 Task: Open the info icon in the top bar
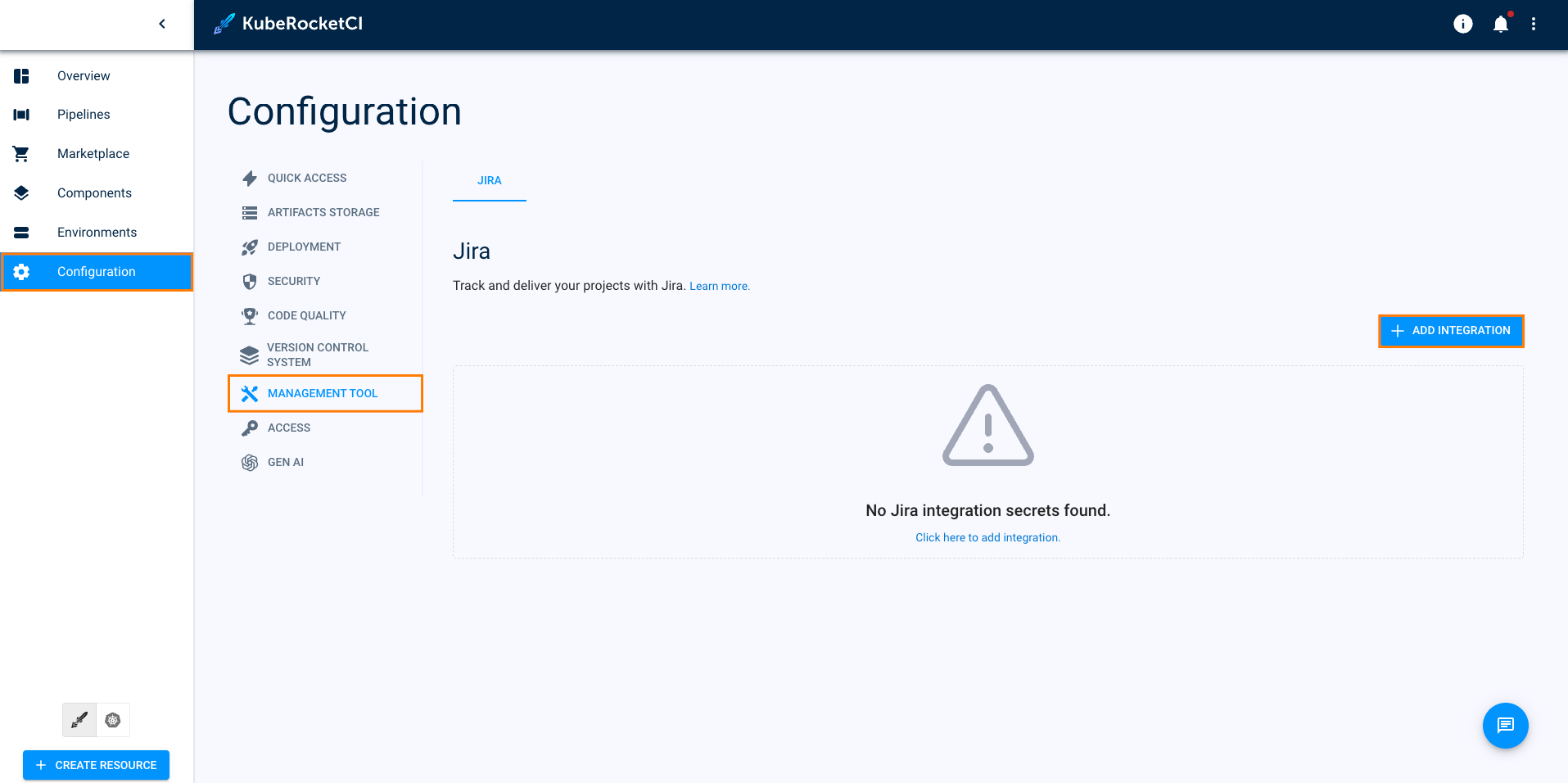1462,24
